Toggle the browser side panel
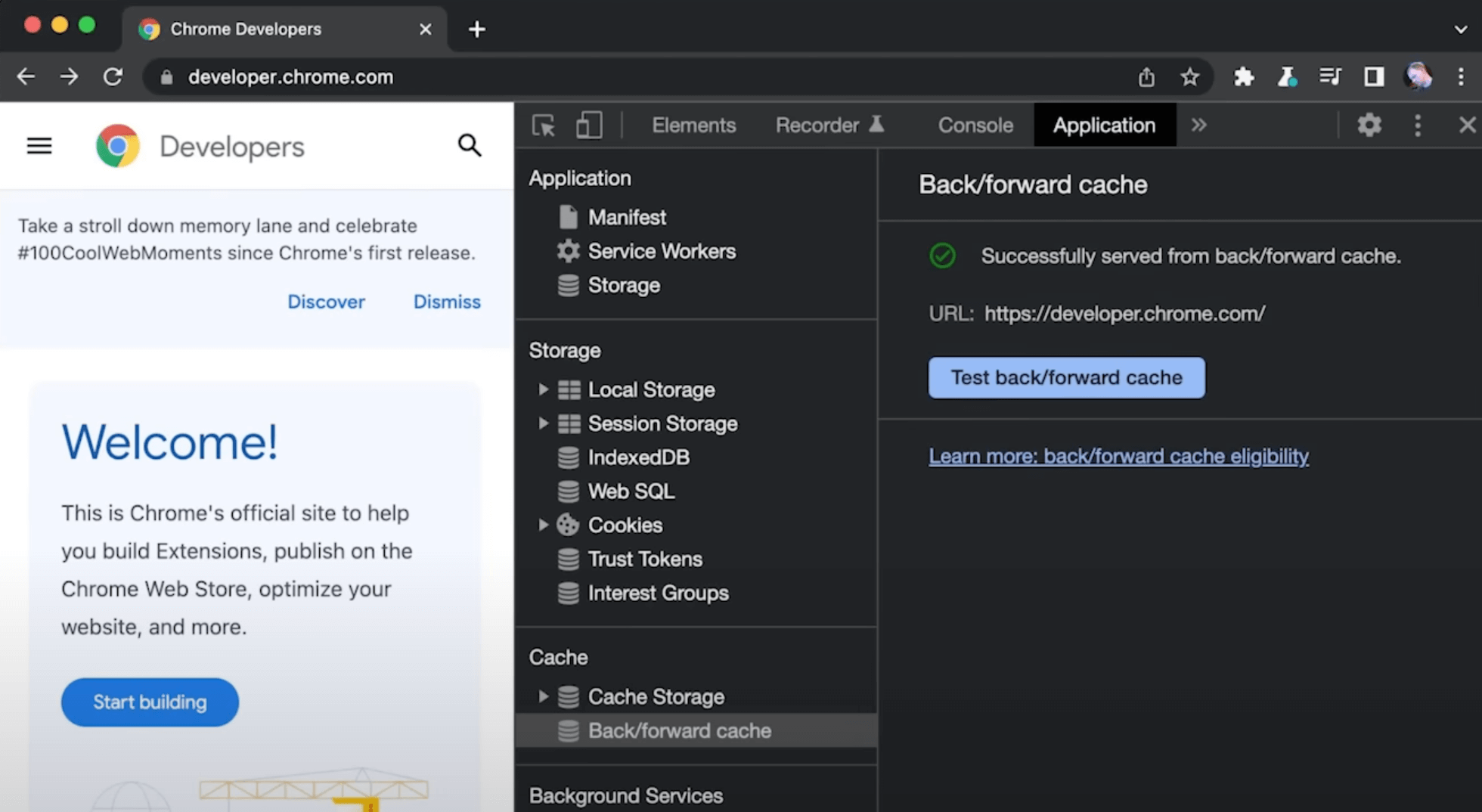Screen dimensions: 1482x812 (x=1374, y=76)
